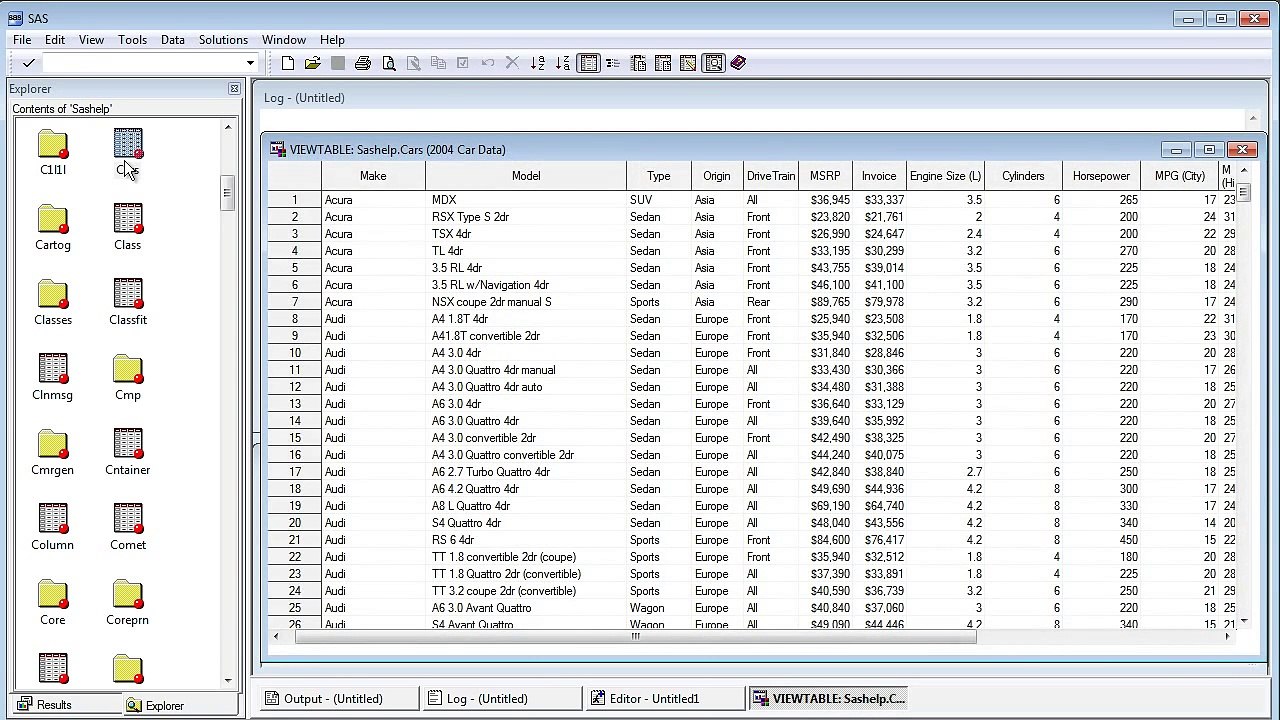1280x720 pixels.
Task: Click the Open folder toolbar icon
Action: pos(313,63)
